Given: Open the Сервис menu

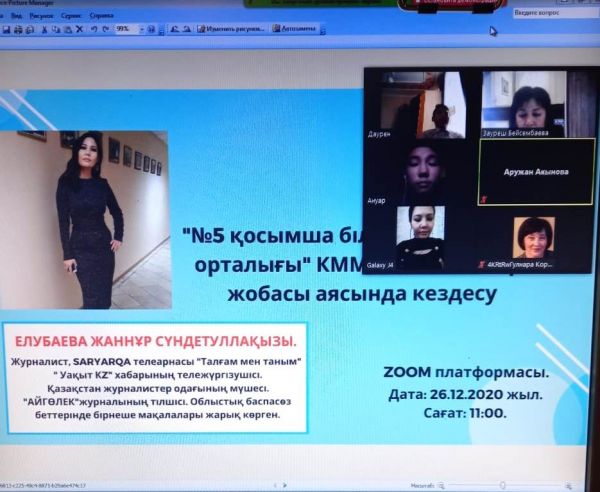Looking at the screenshot, I should [x=74, y=17].
